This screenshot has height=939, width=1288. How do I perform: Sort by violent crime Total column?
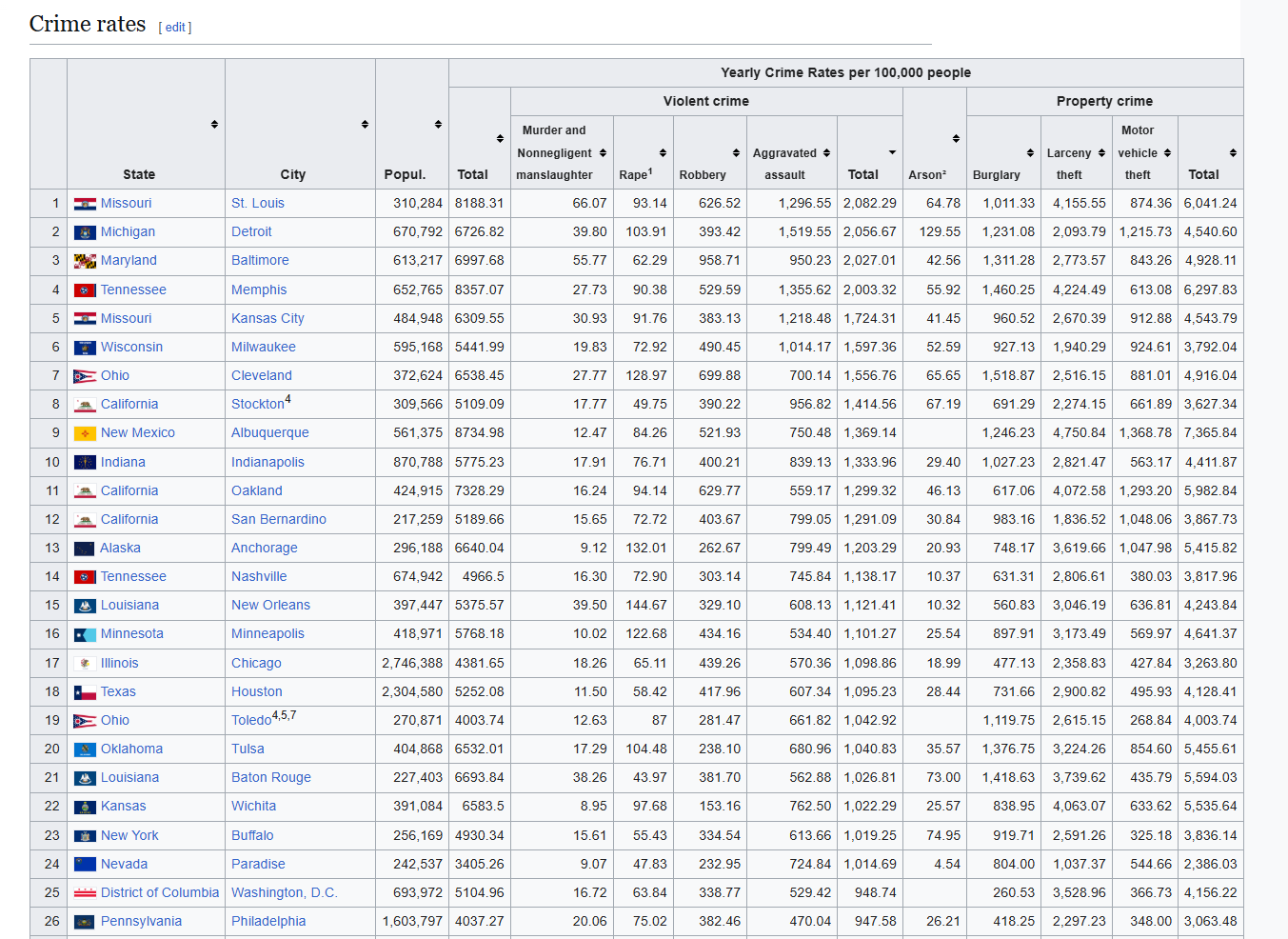coord(892,152)
